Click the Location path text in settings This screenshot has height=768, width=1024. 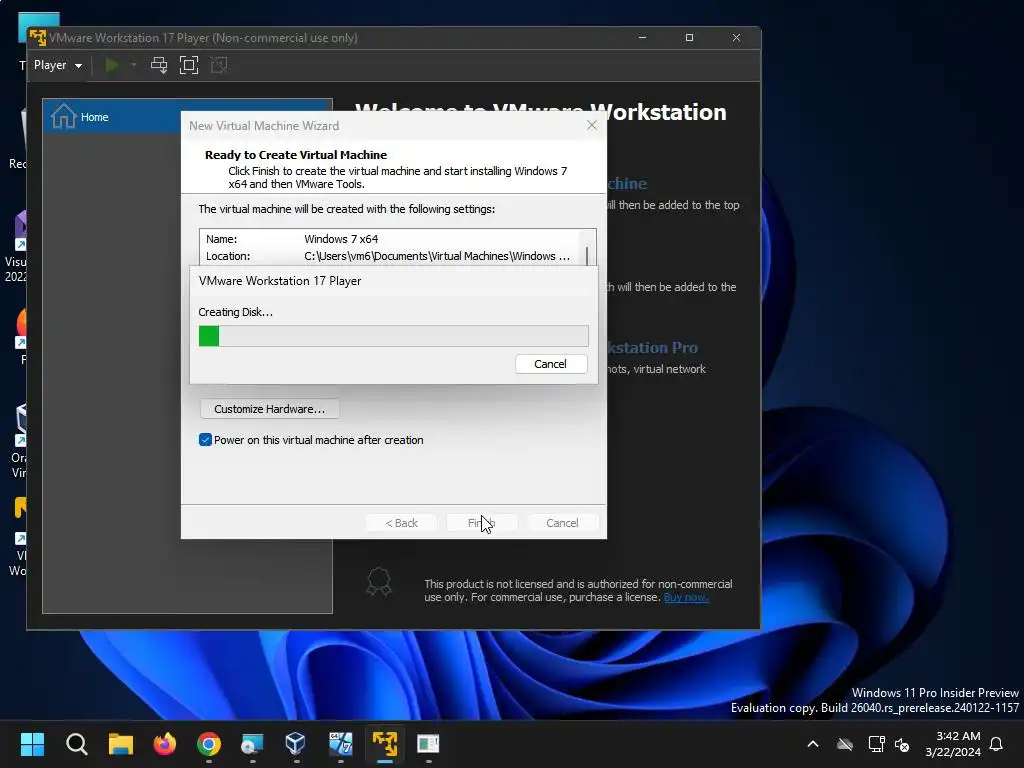[x=437, y=256]
